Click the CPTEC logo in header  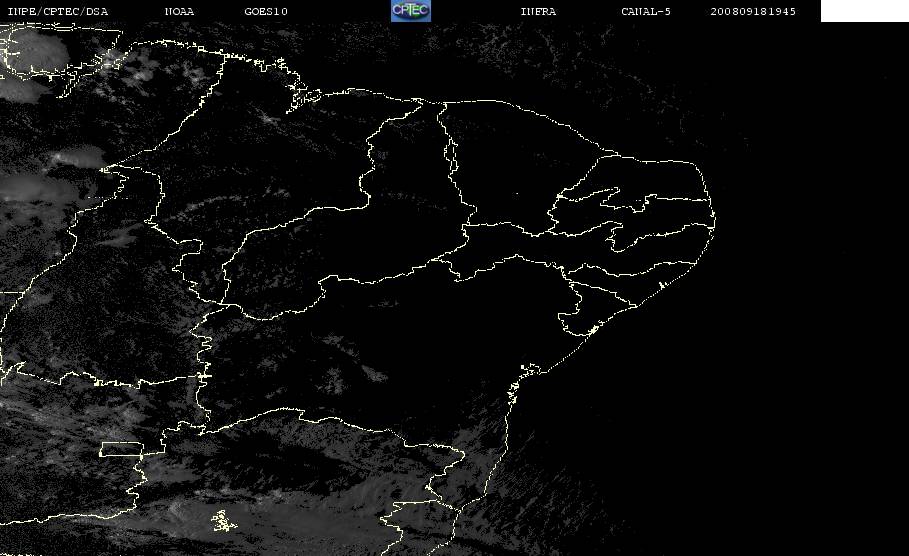click(x=410, y=10)
